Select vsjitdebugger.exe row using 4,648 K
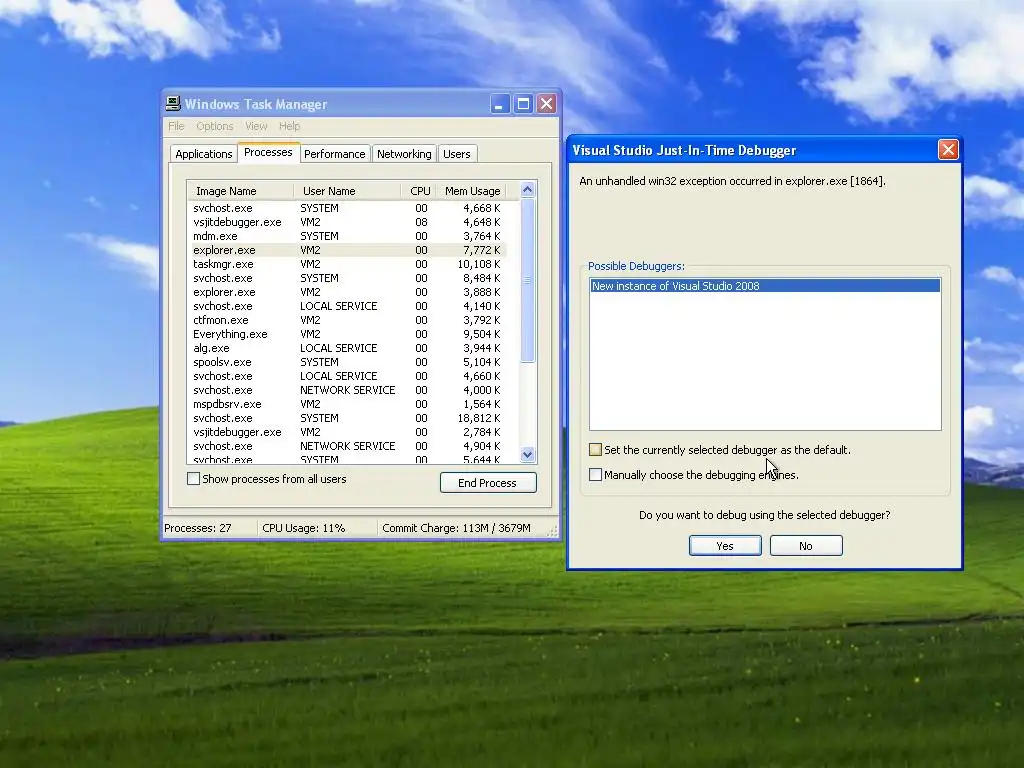1024x768 pixels. [x=347, y=222]
